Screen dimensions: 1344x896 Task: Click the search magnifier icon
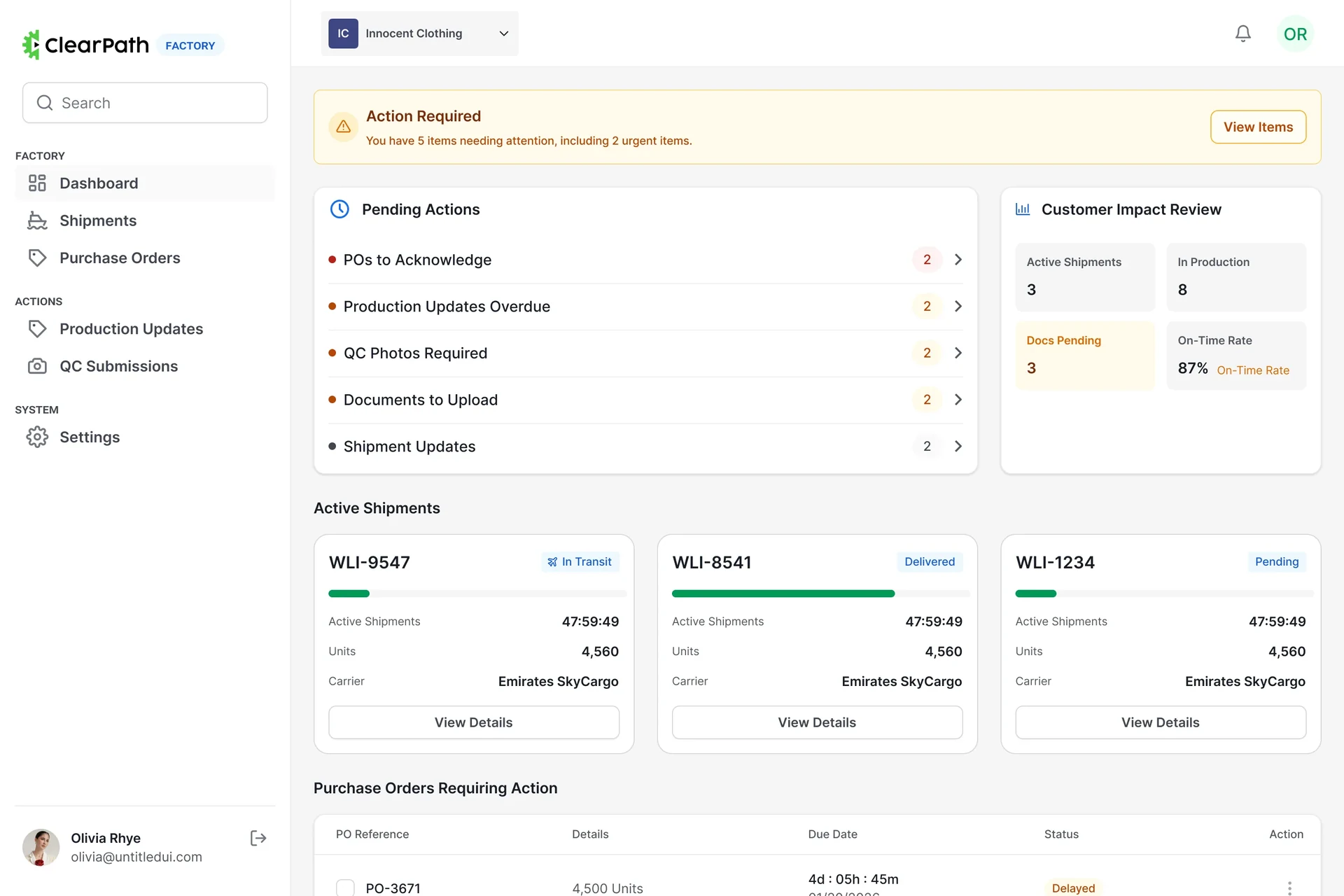pos(45,103)
